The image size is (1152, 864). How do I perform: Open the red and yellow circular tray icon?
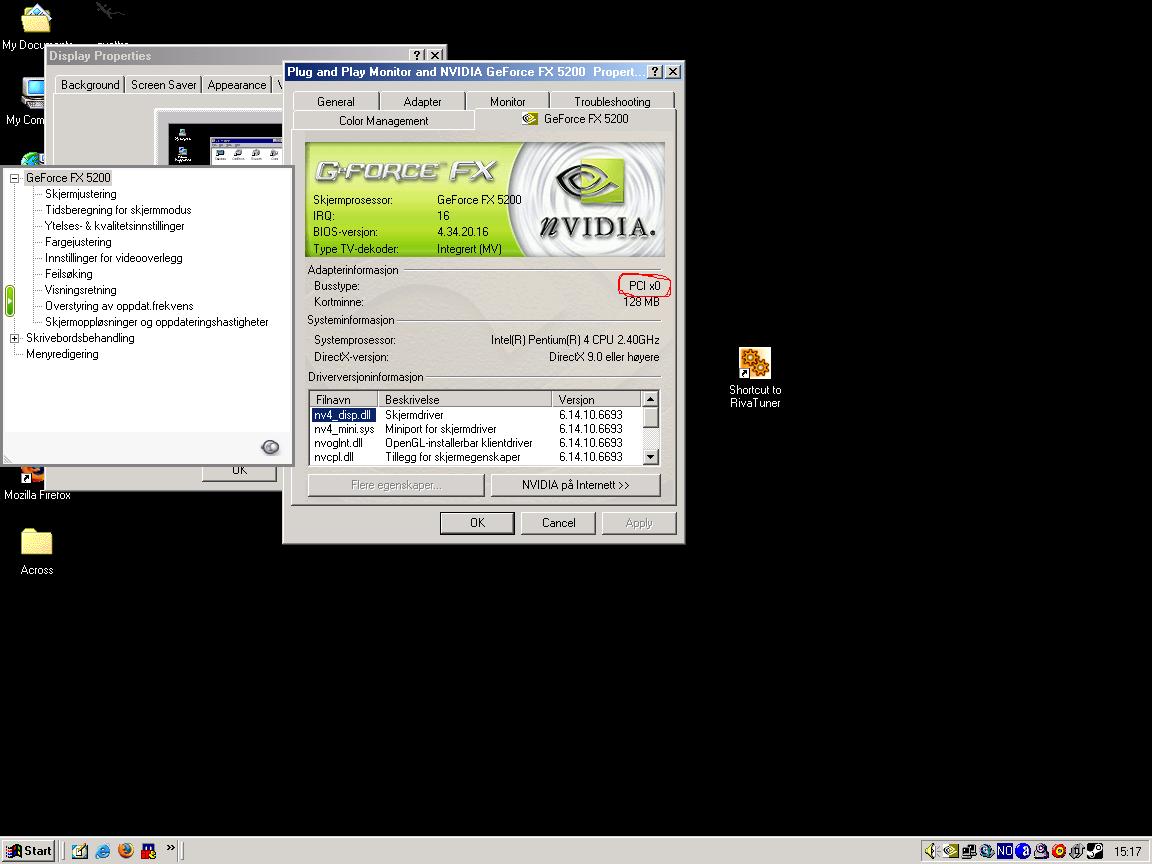[x=1059, y=851]
